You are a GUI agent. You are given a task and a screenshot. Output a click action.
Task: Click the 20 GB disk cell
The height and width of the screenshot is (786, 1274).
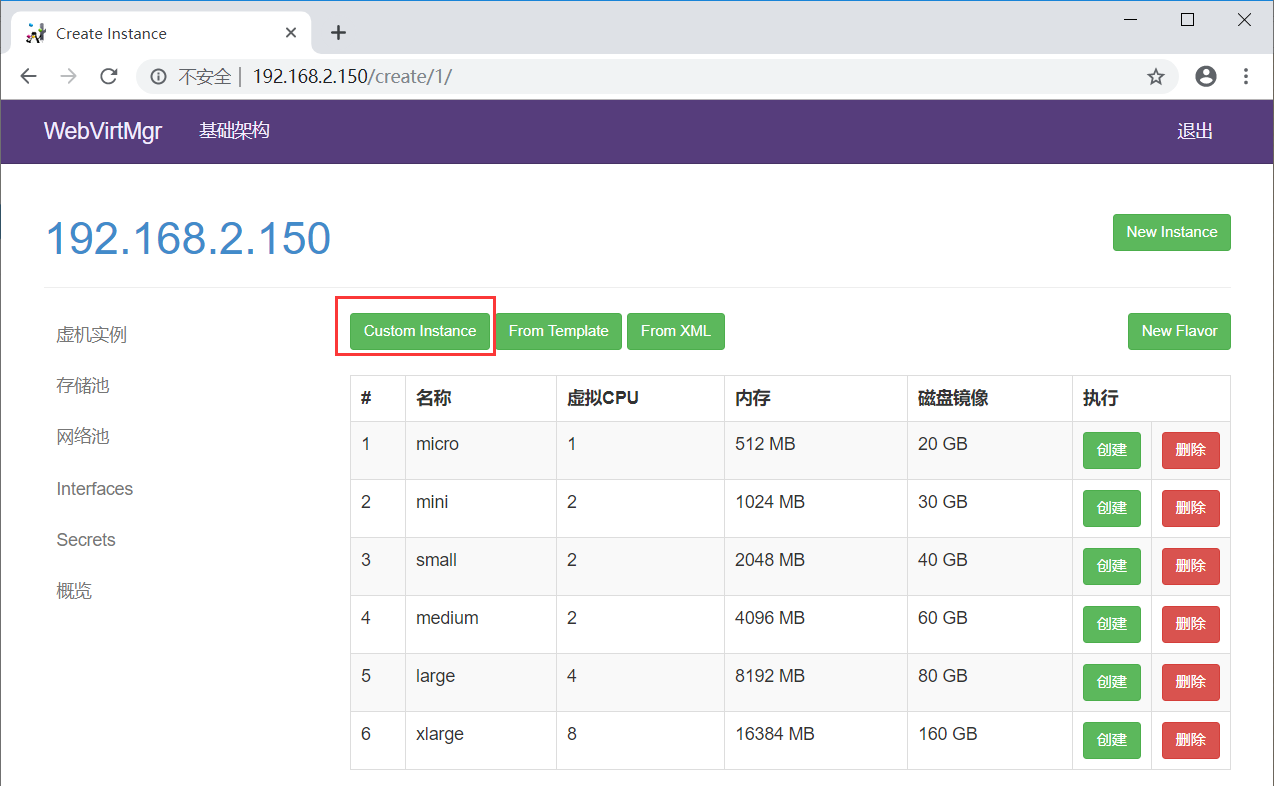tap(990, 450)
